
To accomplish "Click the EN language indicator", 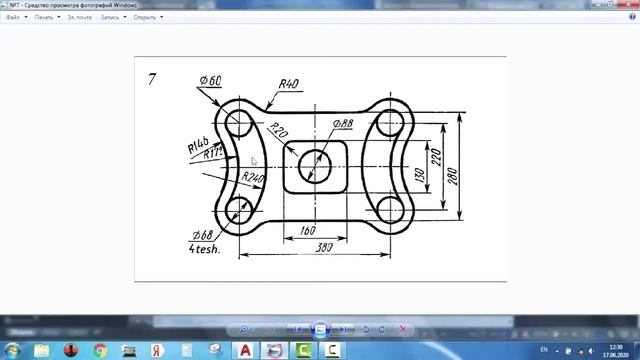I will [544, 350].
